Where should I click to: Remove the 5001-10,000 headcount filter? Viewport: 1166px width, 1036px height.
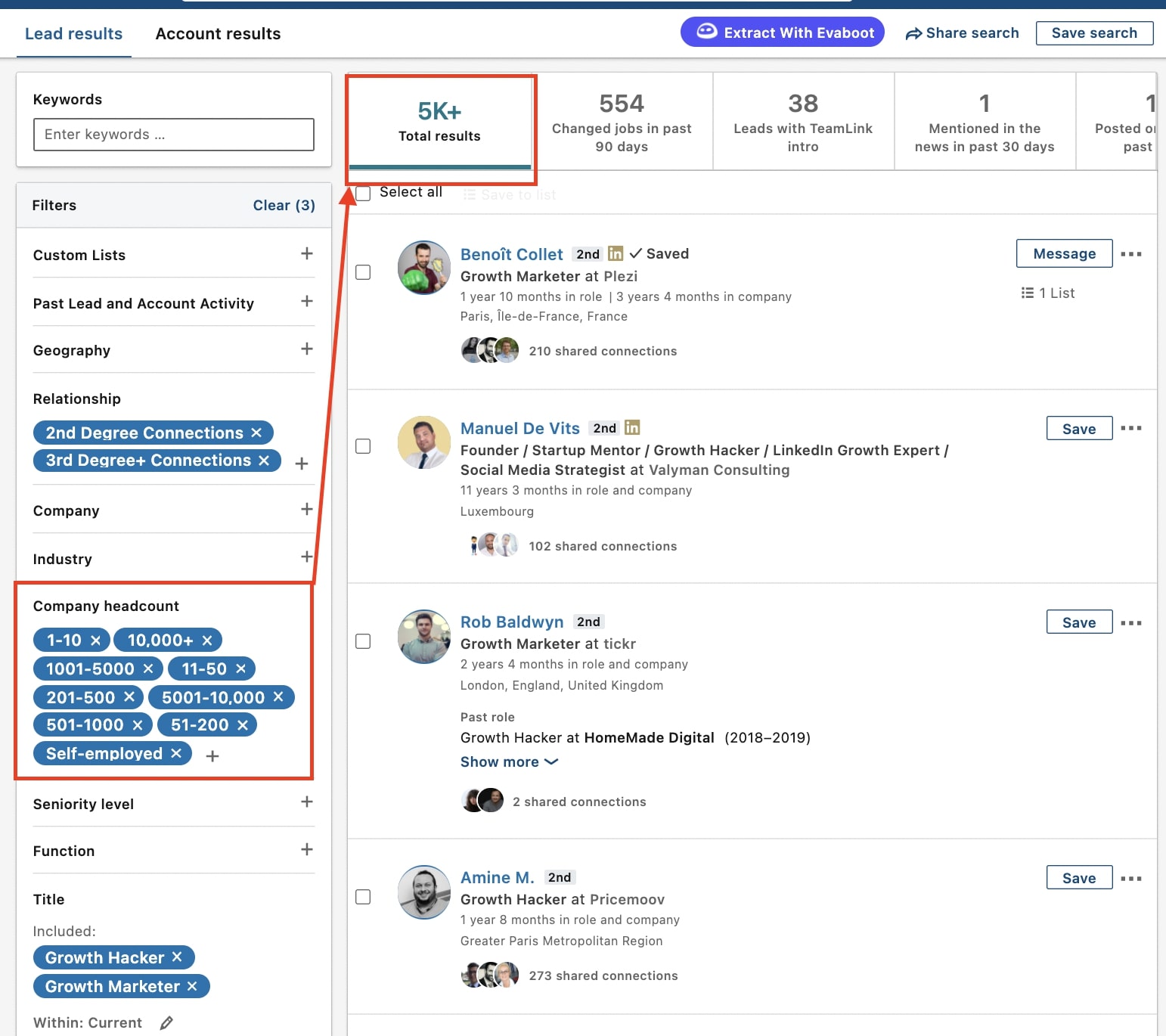(278, 696)
